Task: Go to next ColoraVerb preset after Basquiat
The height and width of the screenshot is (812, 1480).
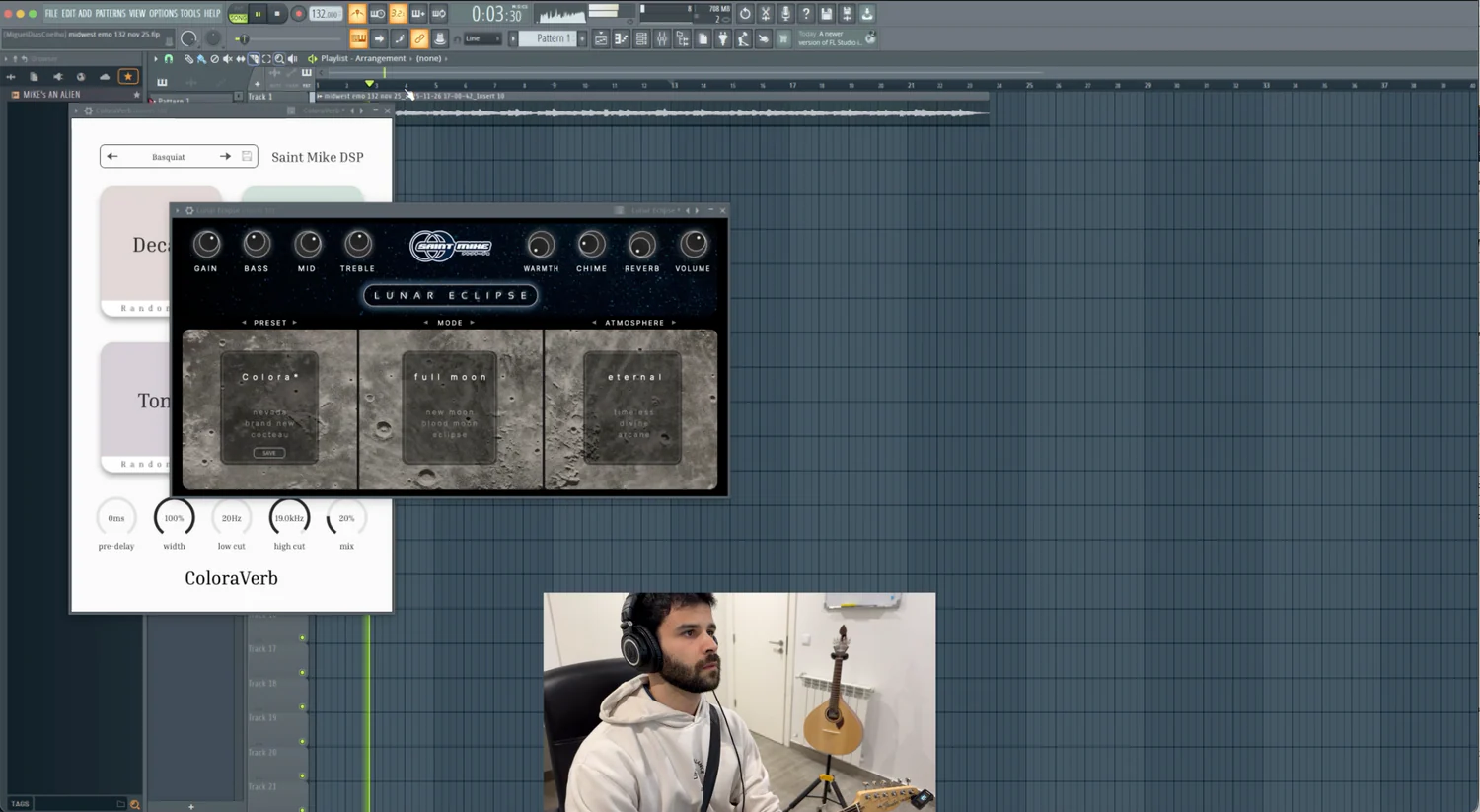Action: click(225, 156)
